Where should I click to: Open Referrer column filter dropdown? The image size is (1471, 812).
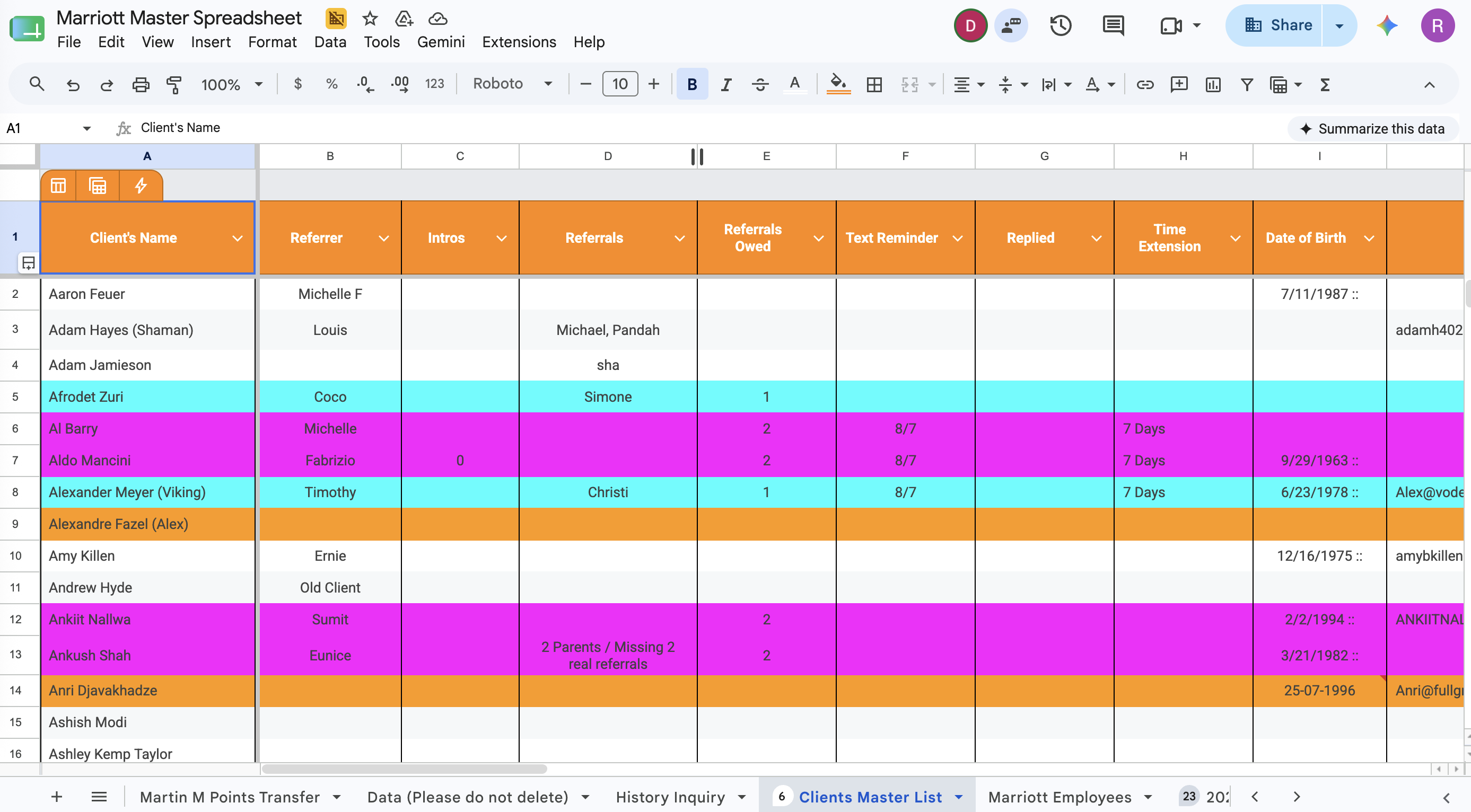pos(384,238)
